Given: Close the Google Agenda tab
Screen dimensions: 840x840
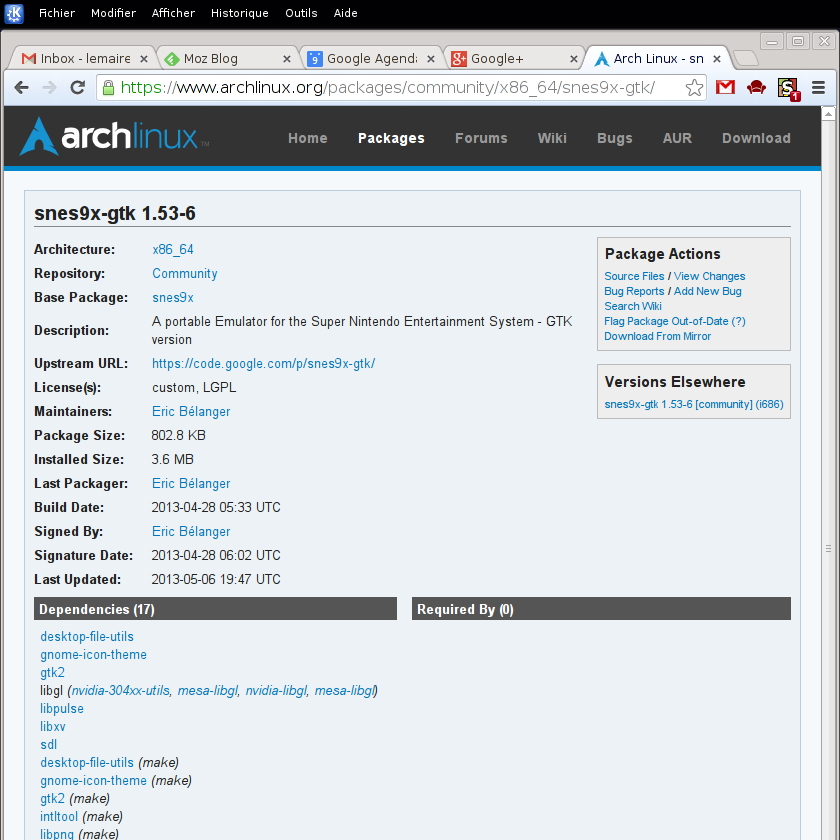Looking at the screenshot, I should coord(430,59).
